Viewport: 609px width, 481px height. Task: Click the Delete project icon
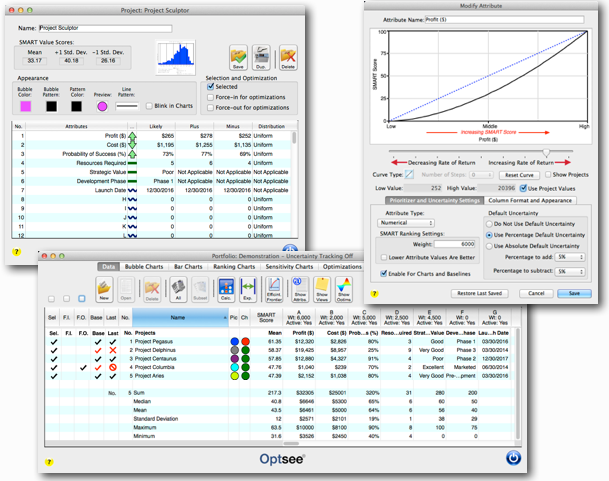point(287,56)
